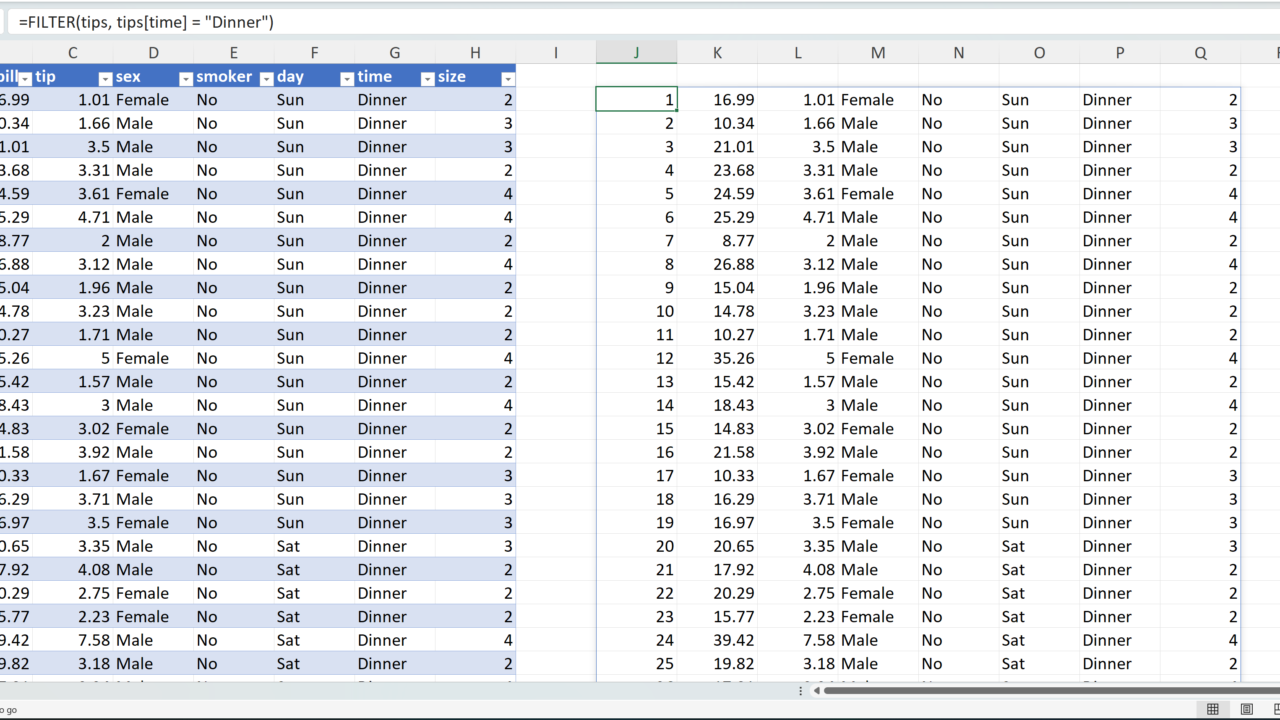Open the sex column filter dropdown

point(185,78)
